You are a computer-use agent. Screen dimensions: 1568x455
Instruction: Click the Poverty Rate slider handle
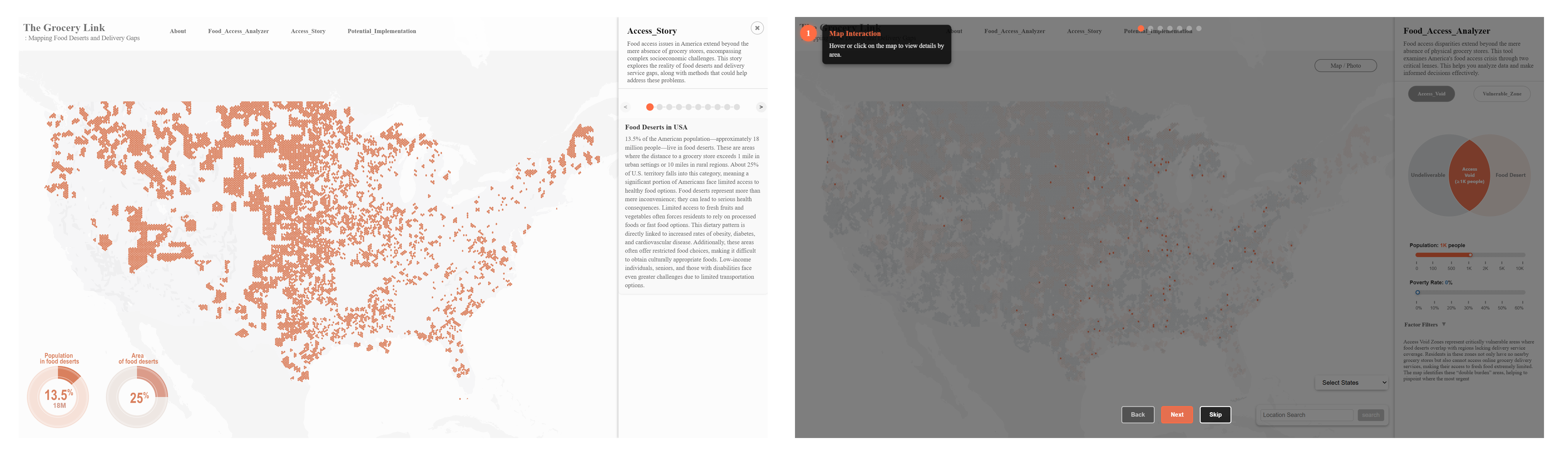click(1418, 292)
